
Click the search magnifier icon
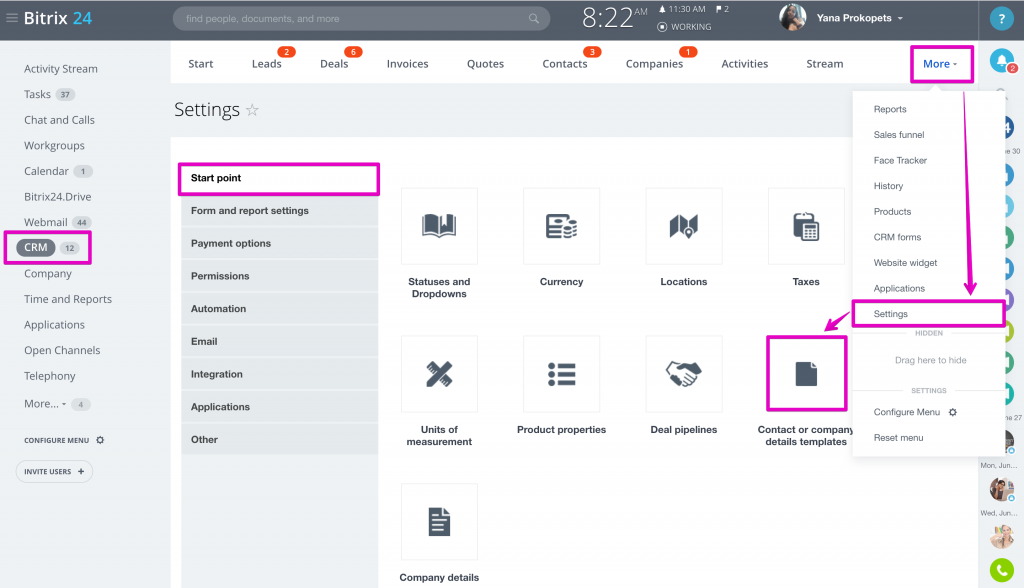point(534,18)
